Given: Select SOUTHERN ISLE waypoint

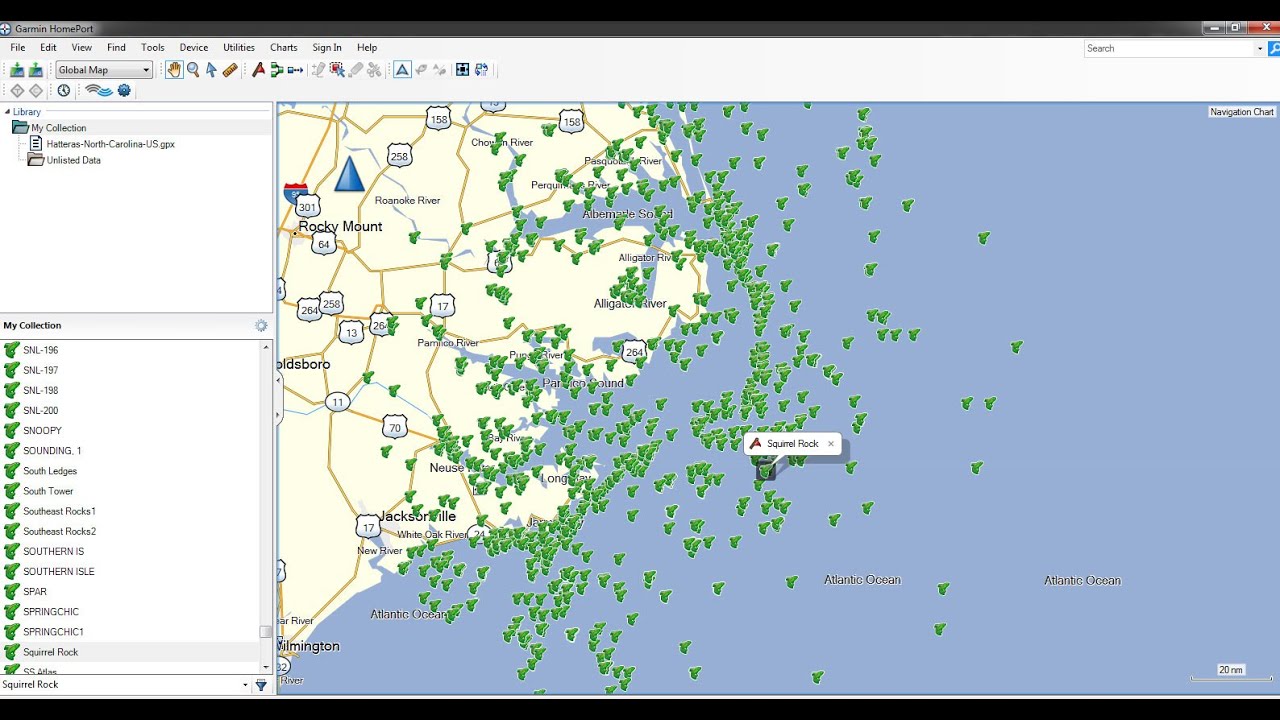Looking at the screenshot, I should [130, 572].
